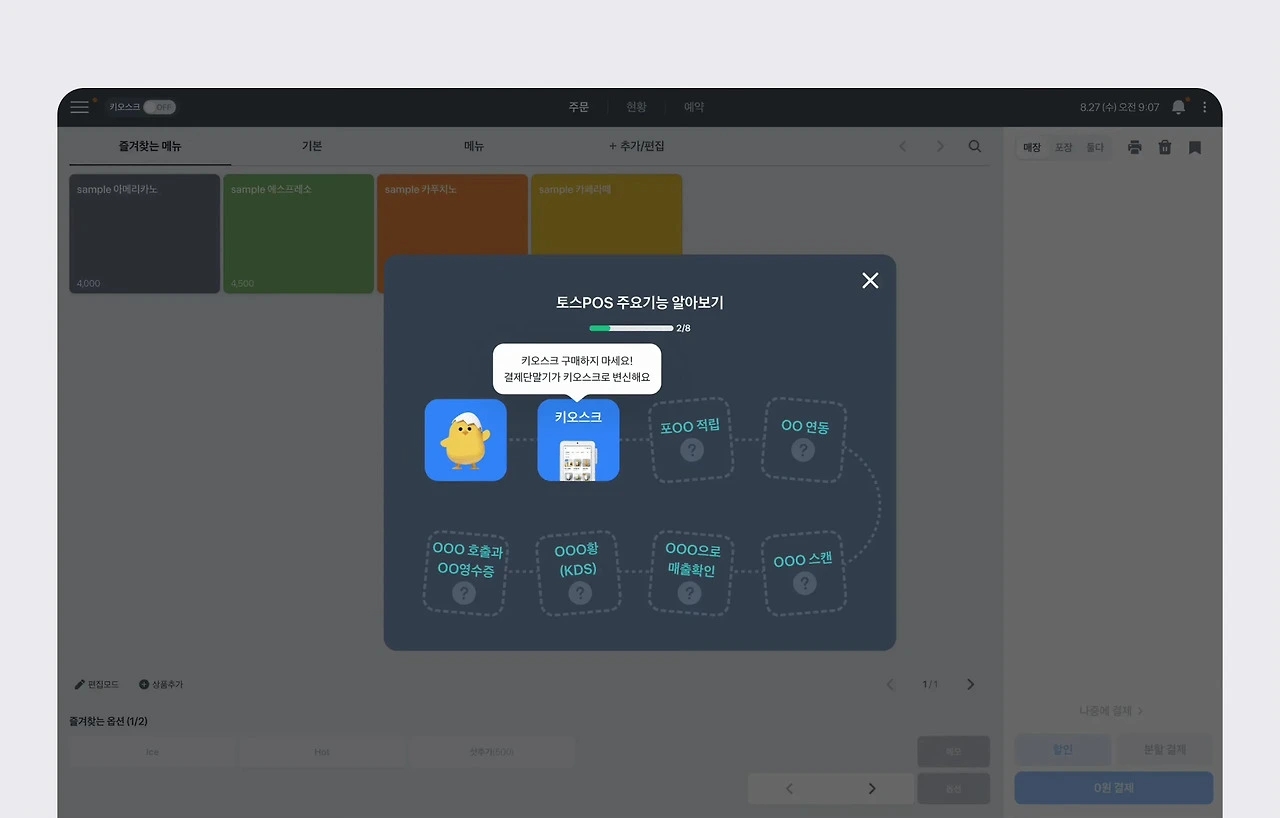Add sample 에스프레소 to the order
1280x818 pixels.
tap(298, 234)
